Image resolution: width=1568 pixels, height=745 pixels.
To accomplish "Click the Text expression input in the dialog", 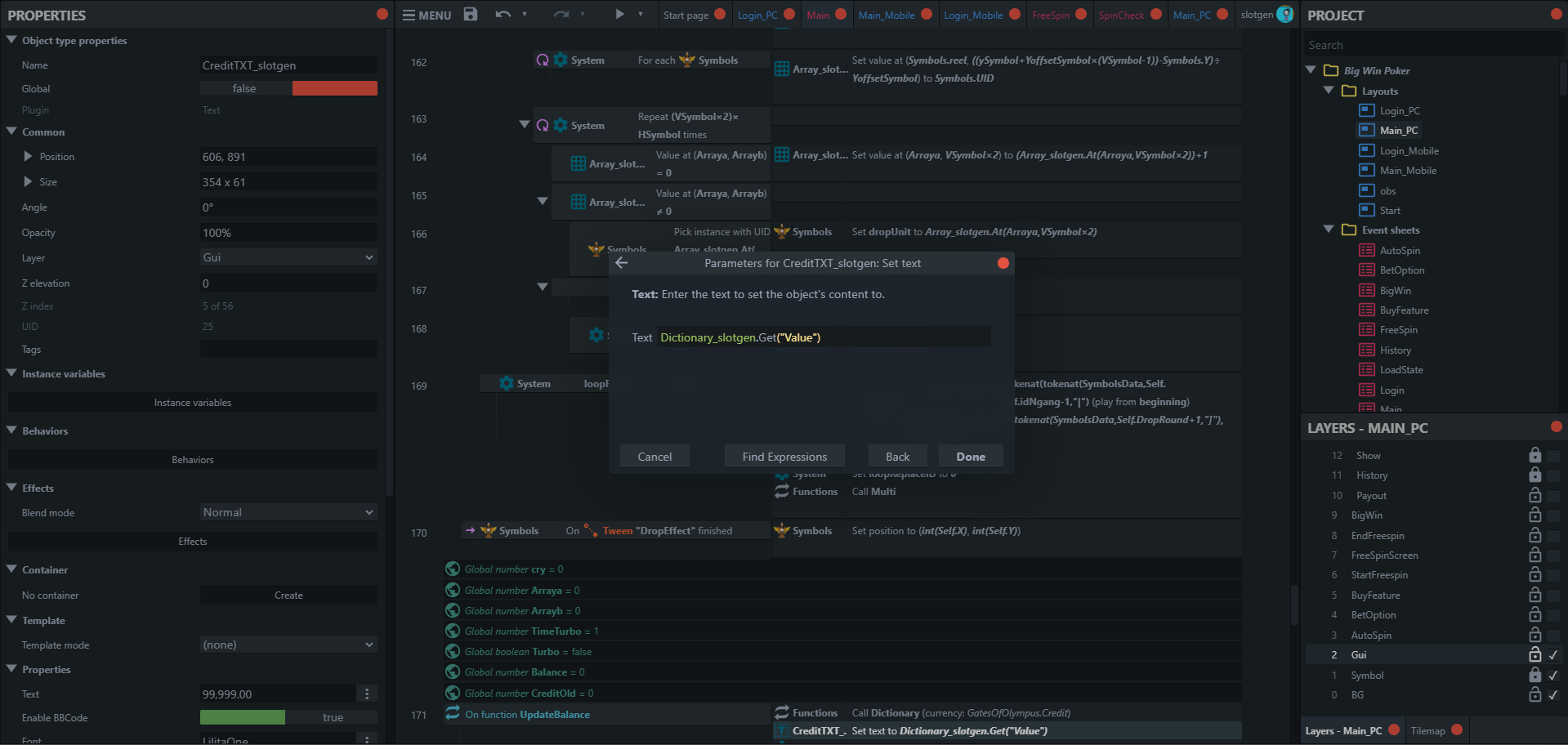I will (824, 337).
